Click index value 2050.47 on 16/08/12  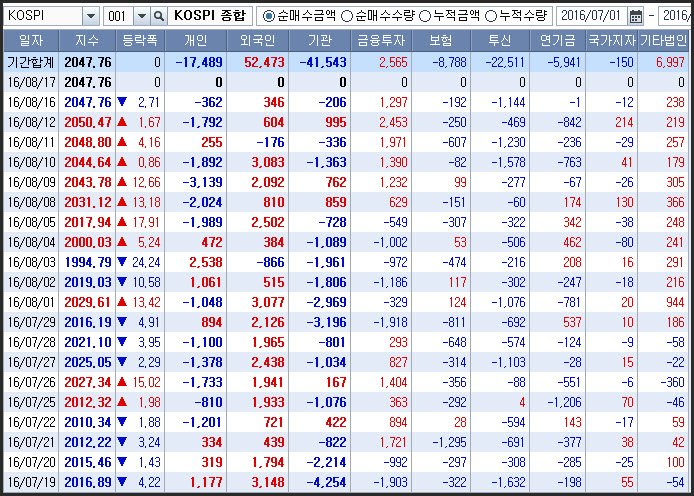click(88, 123)
